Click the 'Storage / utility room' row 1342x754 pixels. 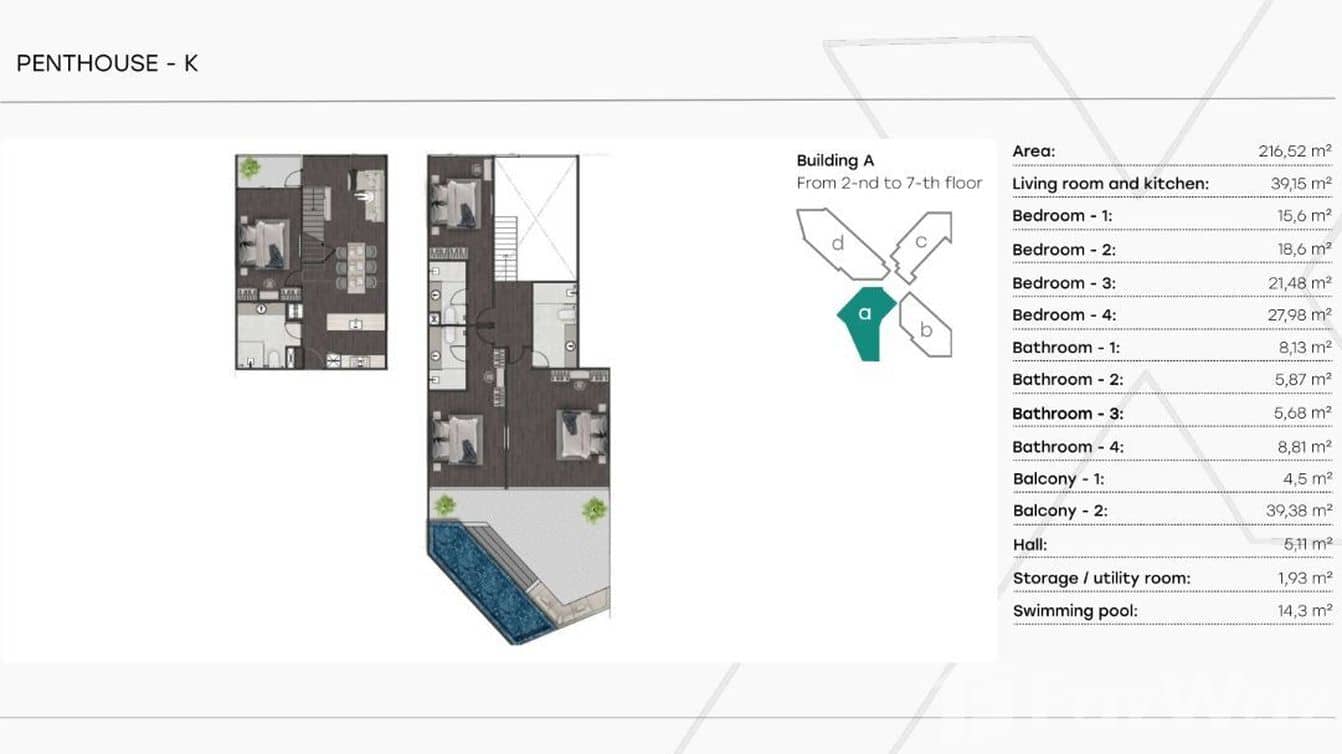tap(1170, 578)
